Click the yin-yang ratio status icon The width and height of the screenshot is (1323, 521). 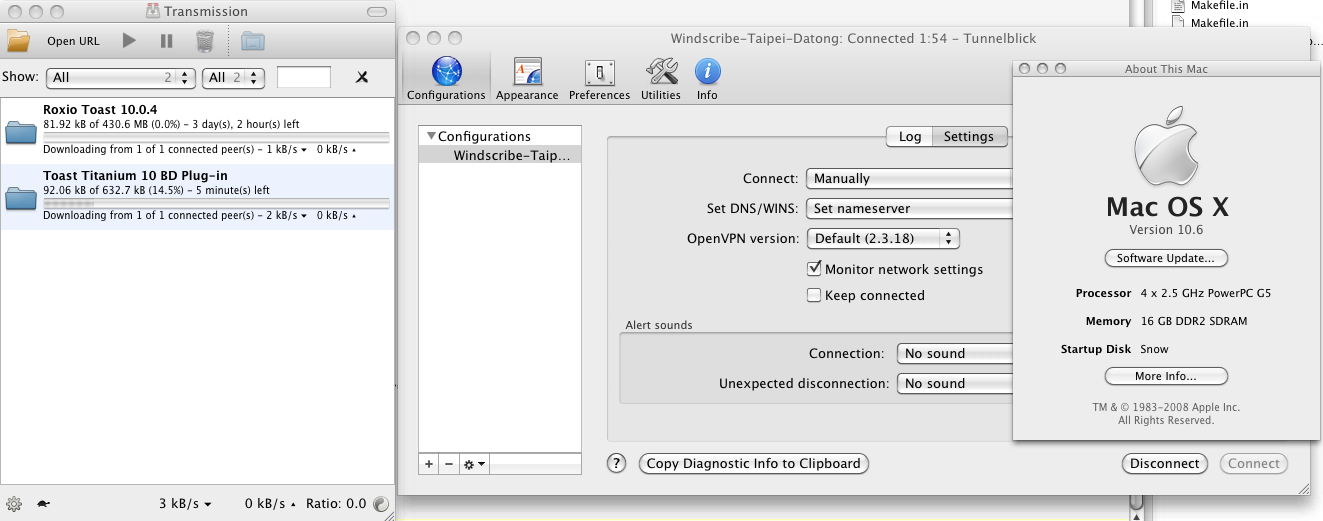(380, 504)
